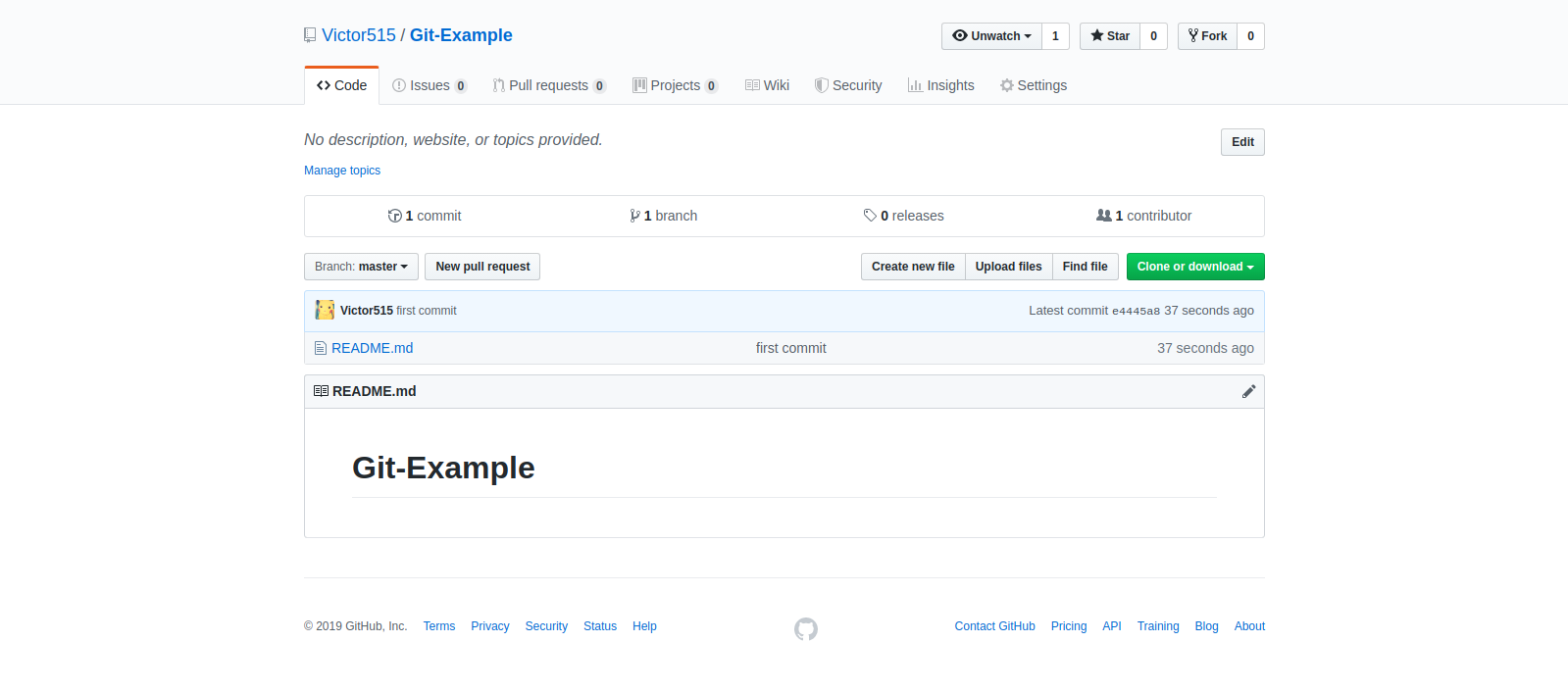Click 'first commit' message in README.md row

point(791,348)
